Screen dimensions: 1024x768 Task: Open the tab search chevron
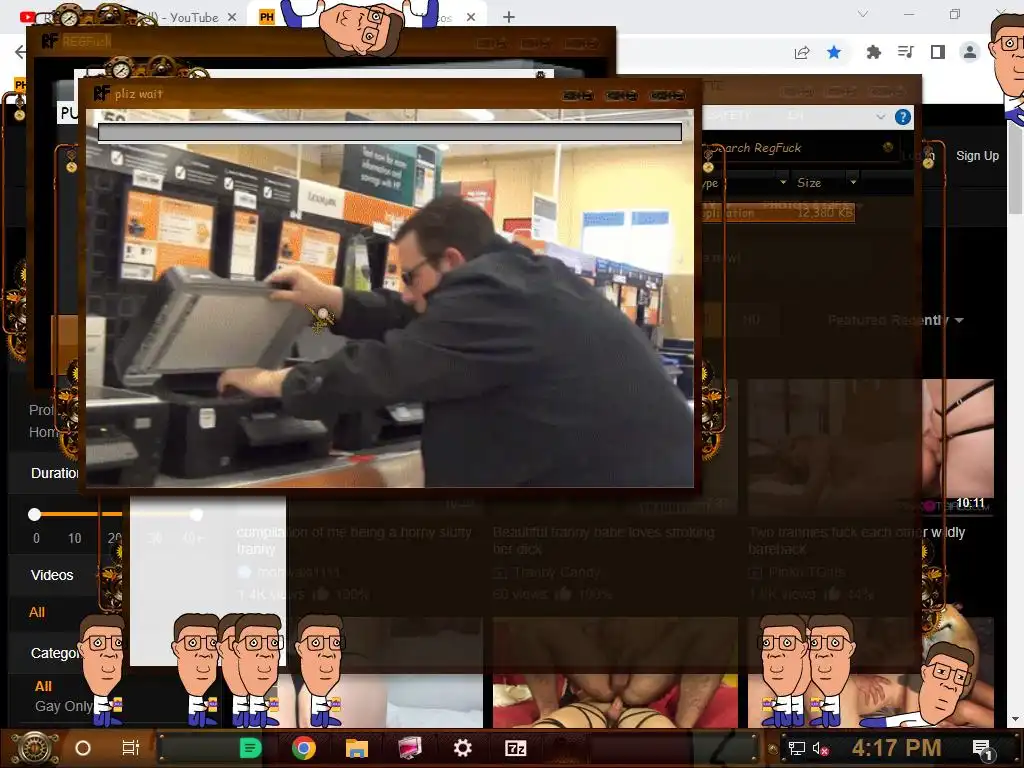tap(863, 14)
